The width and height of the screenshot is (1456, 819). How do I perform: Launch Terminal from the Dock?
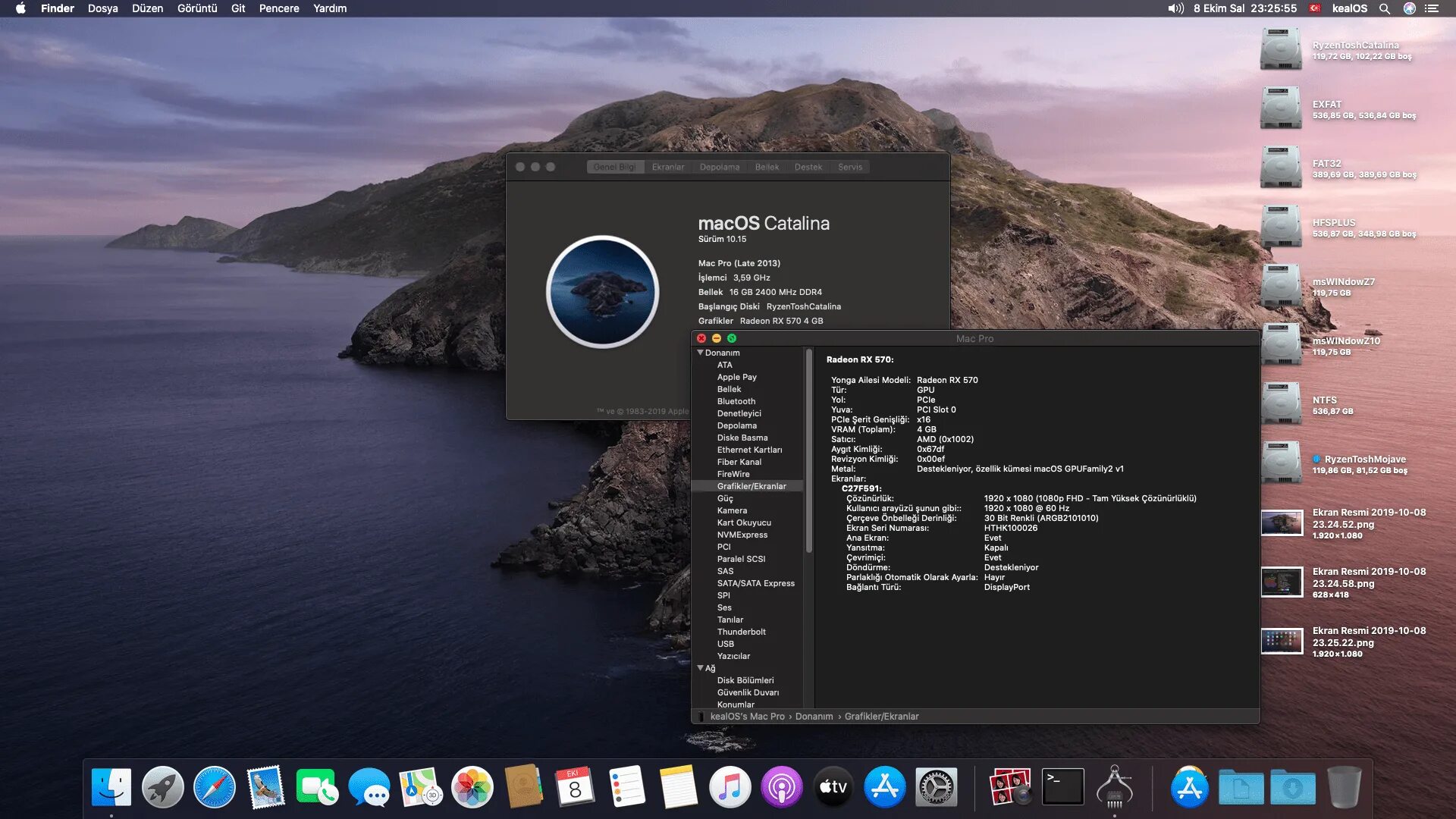point(1063,786)
